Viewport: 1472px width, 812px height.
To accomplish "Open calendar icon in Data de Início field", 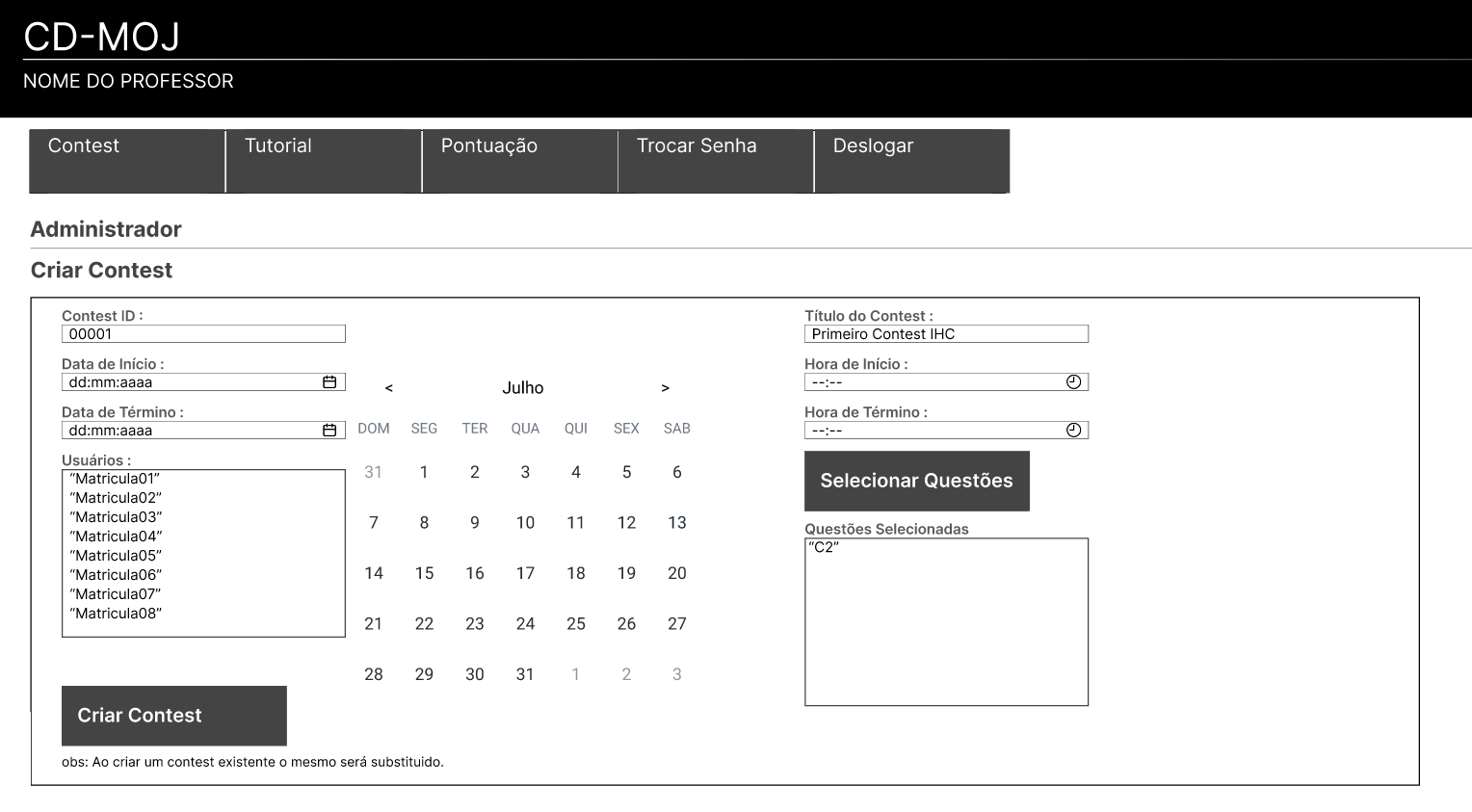I will tap(329, 382).
